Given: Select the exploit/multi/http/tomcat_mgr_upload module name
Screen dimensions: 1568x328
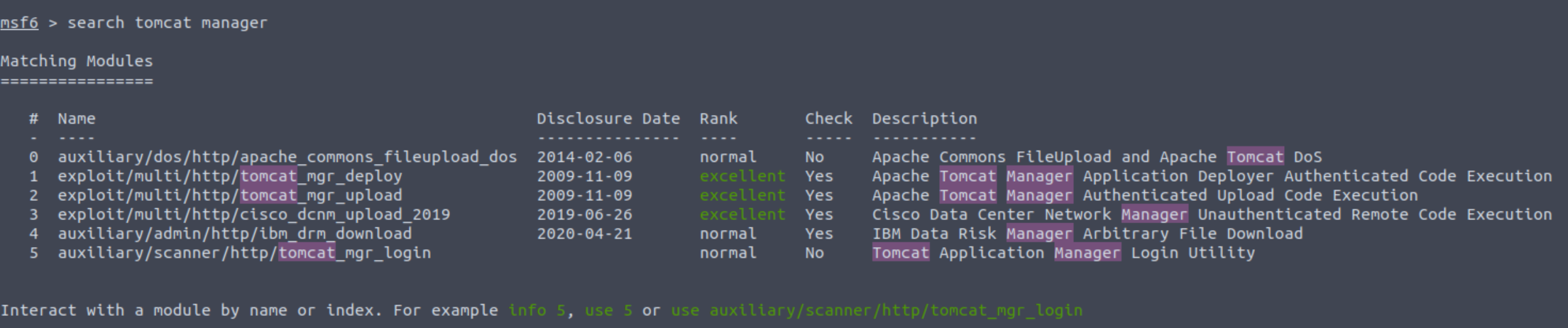Looking at the screenshot, I should (229, 195).
